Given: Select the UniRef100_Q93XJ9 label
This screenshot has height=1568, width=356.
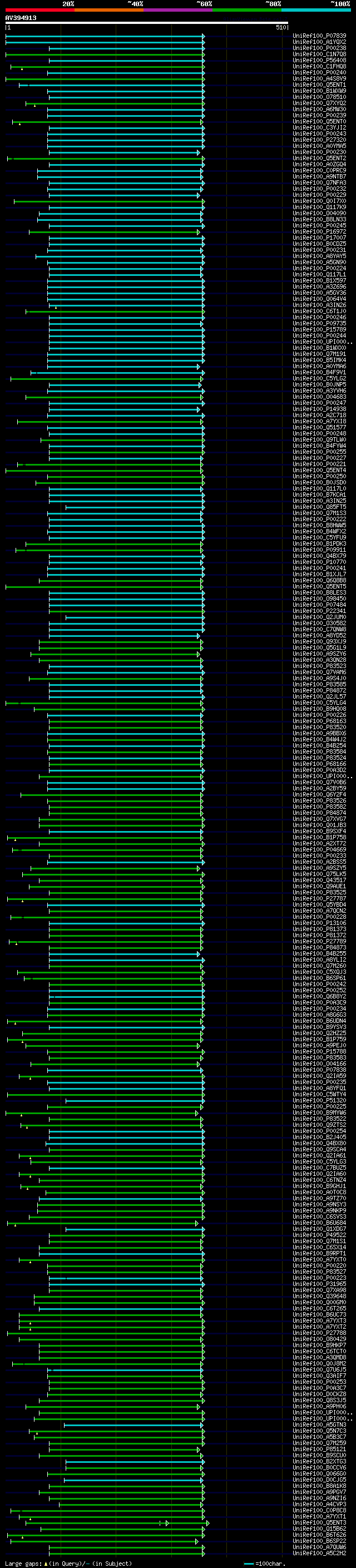Looking at the screenshot, I should point(319,641).
